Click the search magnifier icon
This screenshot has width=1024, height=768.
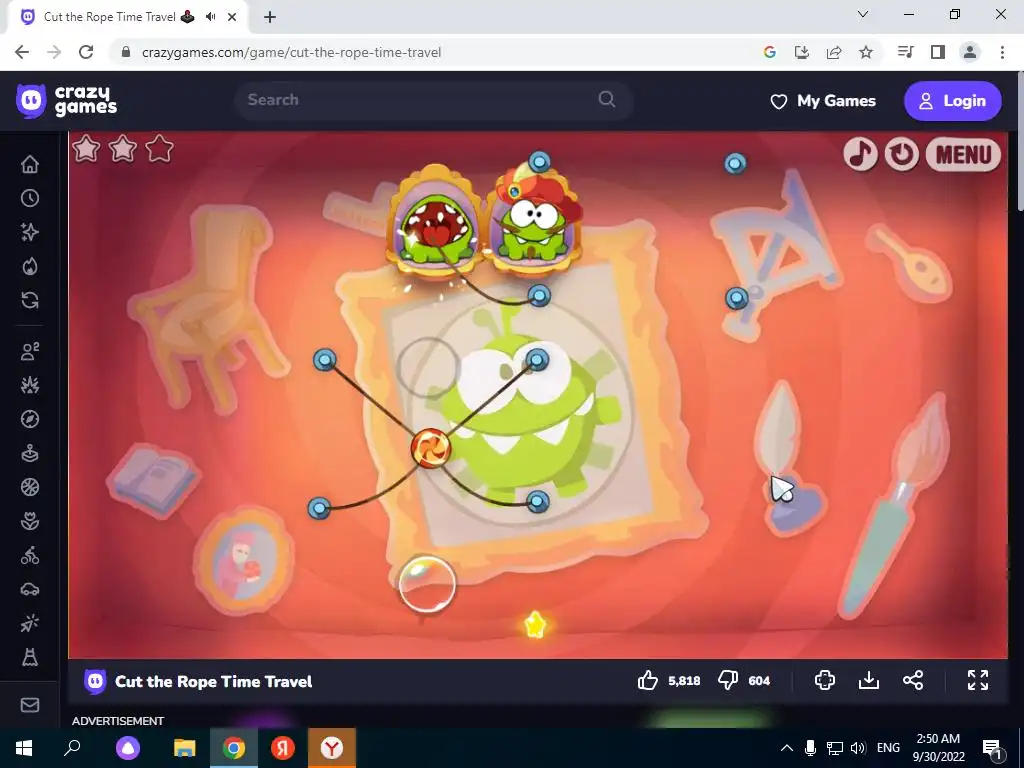pyautogui.click(x=607, y=99)
